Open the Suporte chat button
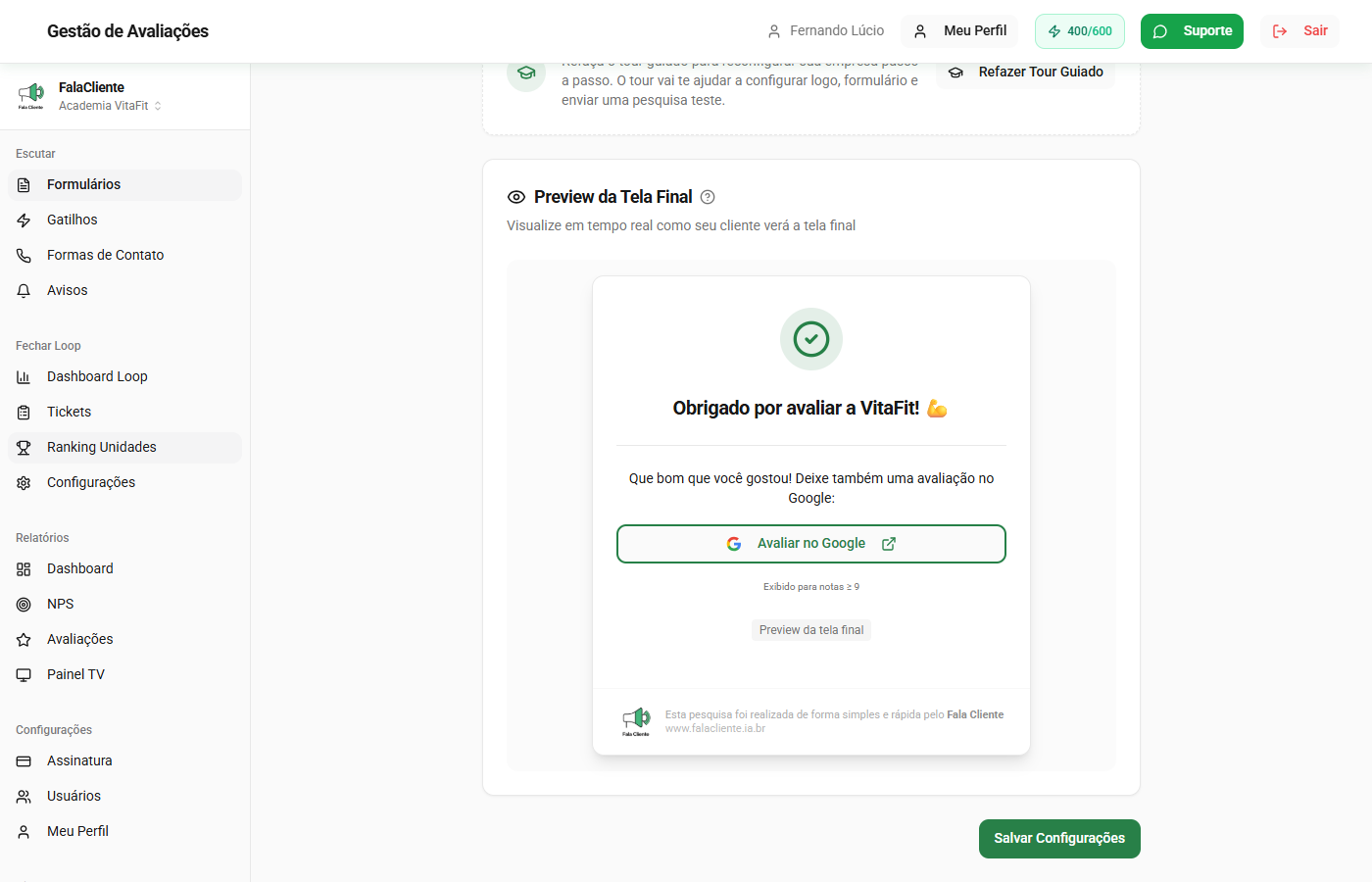Screen dimensions: 1372x882 [x=1191, y=31]
